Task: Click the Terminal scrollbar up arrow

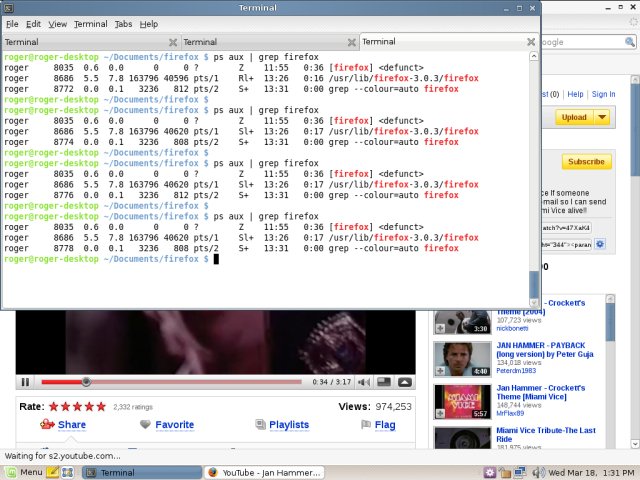Action: pos(534,56)
